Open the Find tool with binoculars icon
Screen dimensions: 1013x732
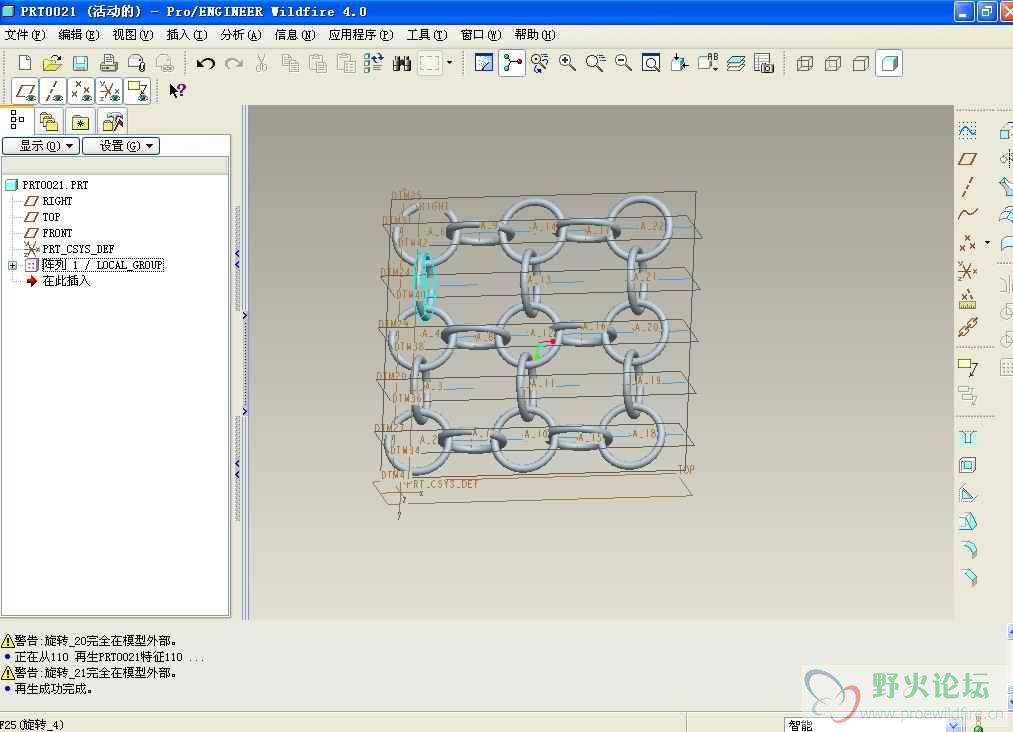tap(402, 63)
